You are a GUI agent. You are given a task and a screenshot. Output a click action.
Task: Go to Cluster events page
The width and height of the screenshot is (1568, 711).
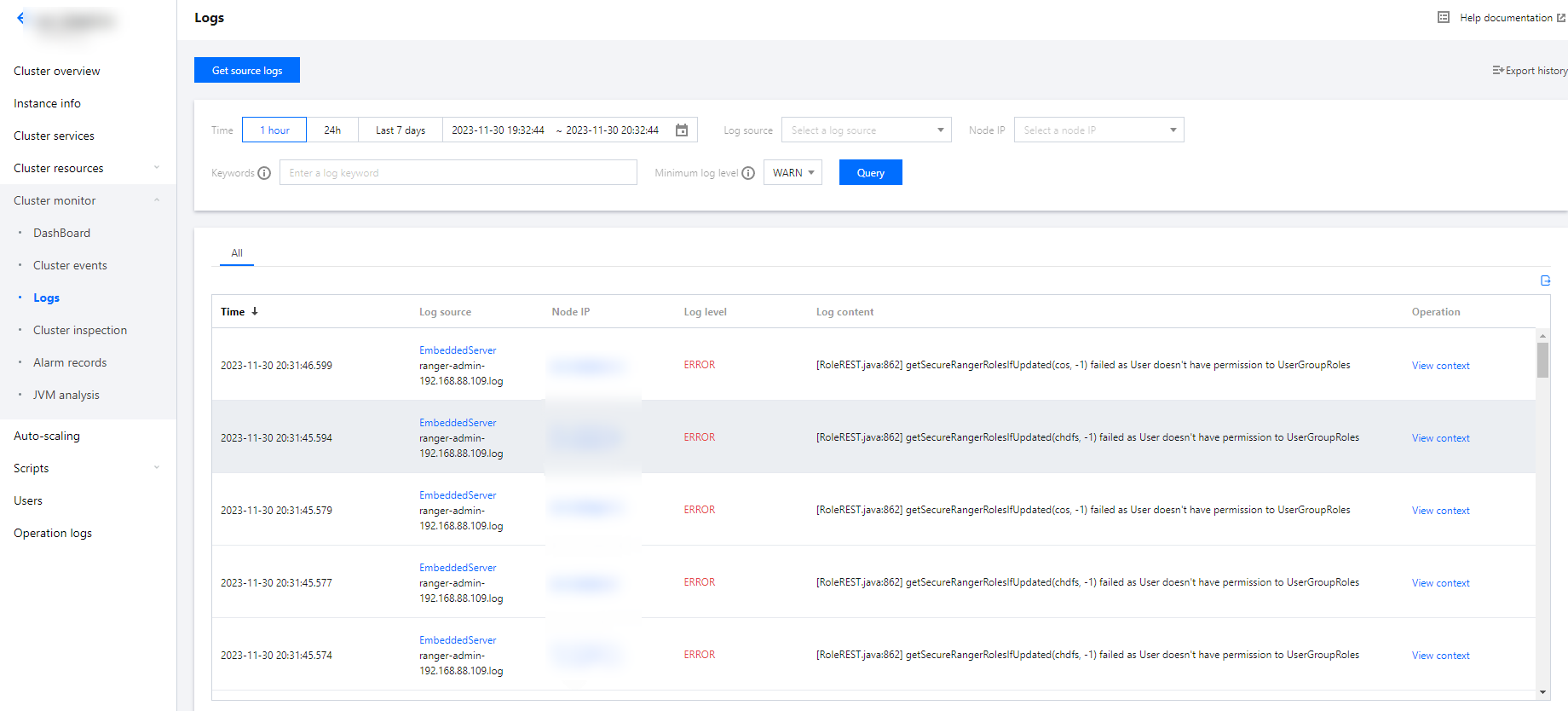click(x=70, y=265)
